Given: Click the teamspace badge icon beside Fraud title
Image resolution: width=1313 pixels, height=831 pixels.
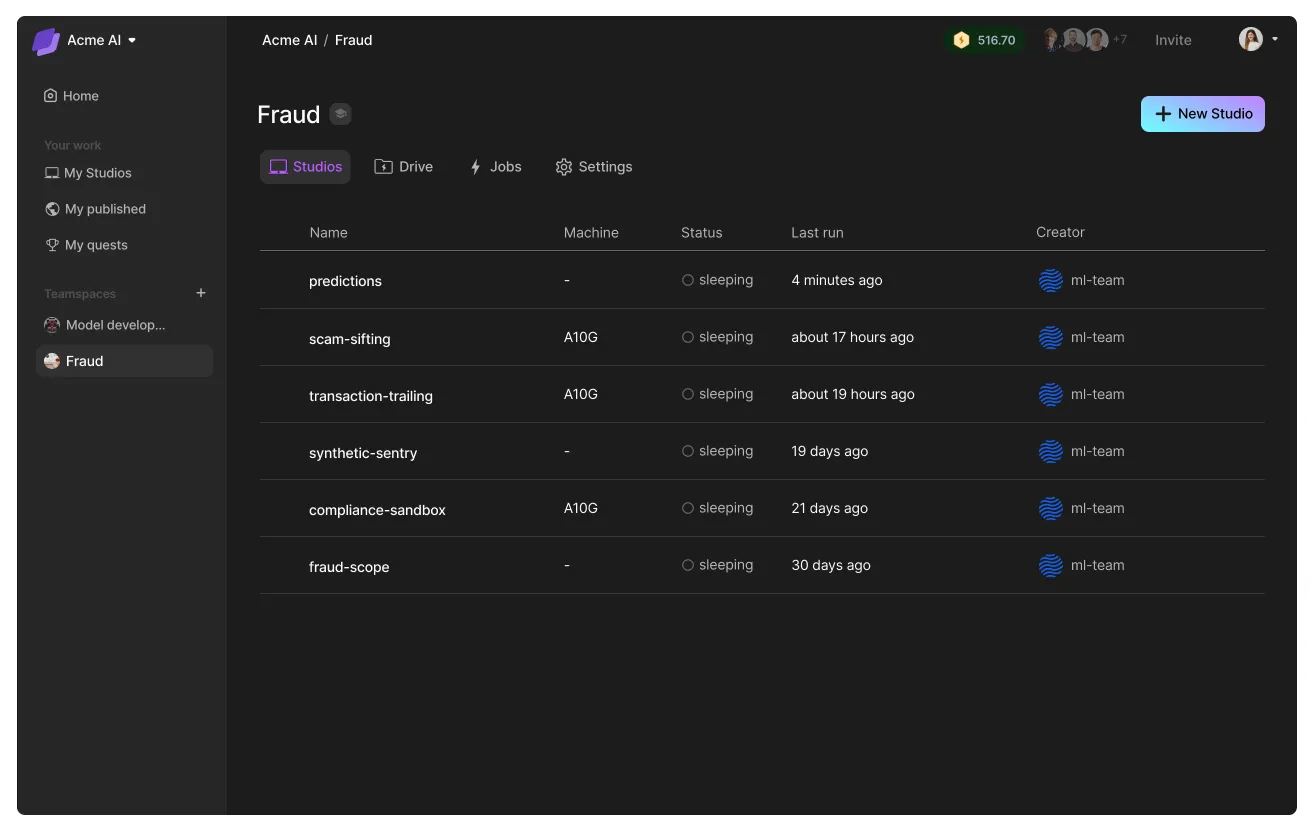Looking at the screenshot, I should pyautogui.click(x=341, y=114).
